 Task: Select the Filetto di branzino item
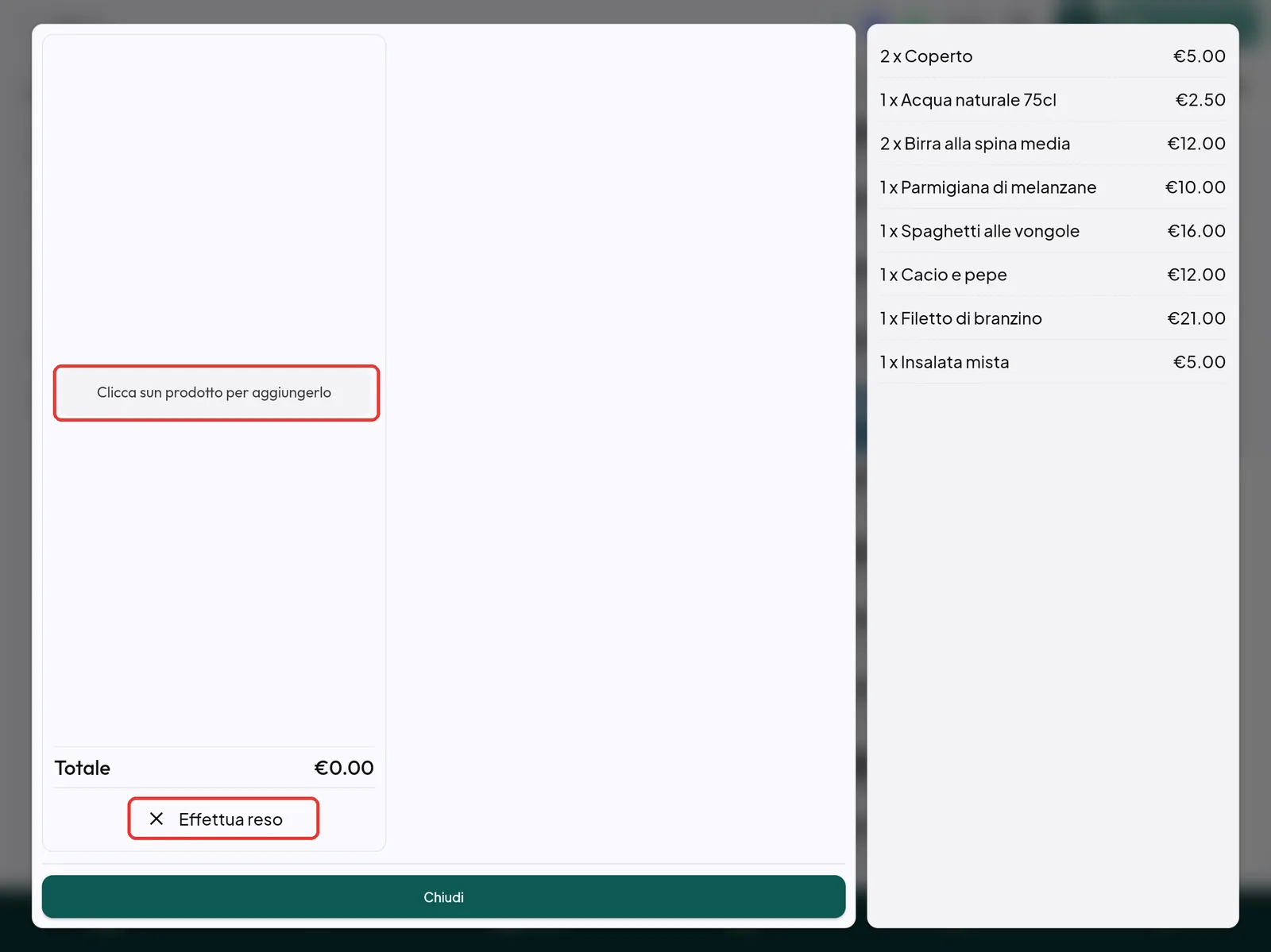point(1053,318)
